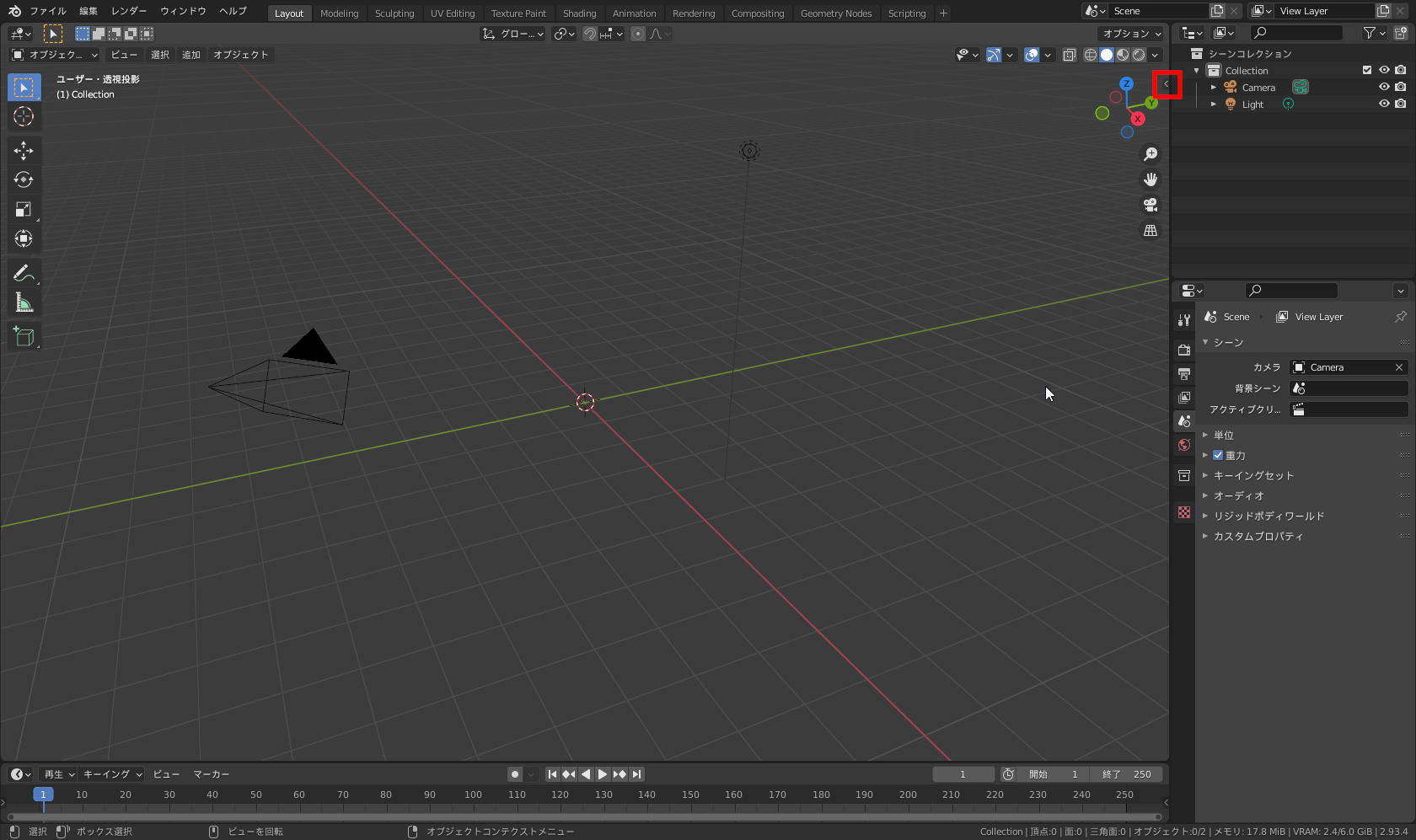Hide Light in viewport via eye icon
The width and height of the screenshot is (1416, 840).
(1384, 104)
